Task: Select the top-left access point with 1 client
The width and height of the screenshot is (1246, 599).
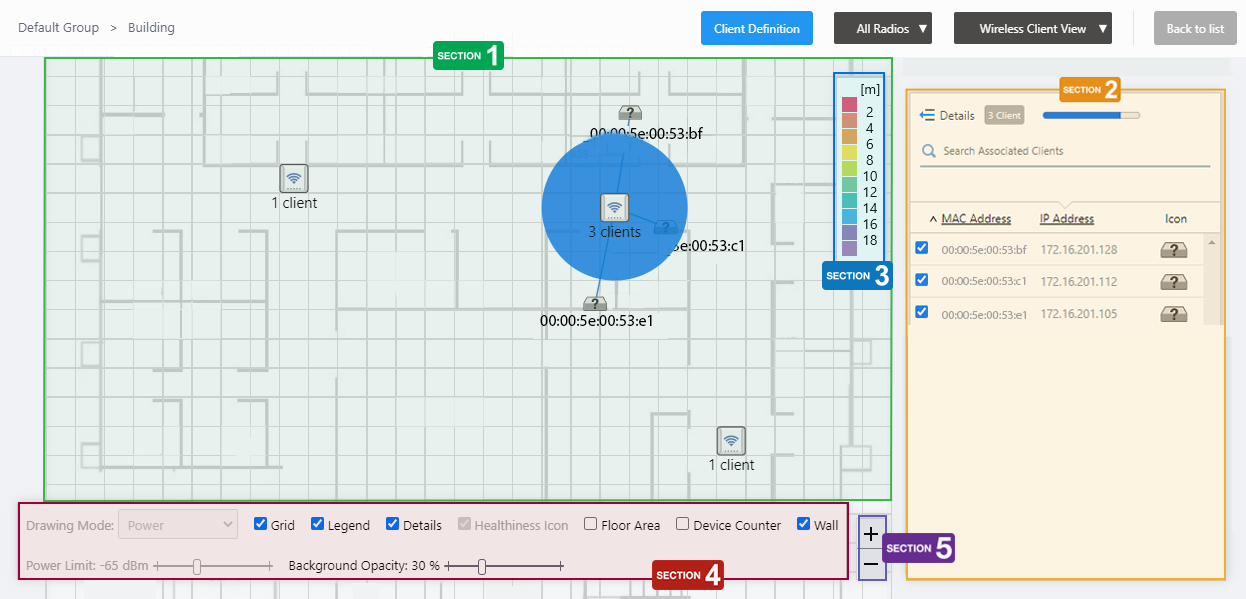Action: point(293,178)
